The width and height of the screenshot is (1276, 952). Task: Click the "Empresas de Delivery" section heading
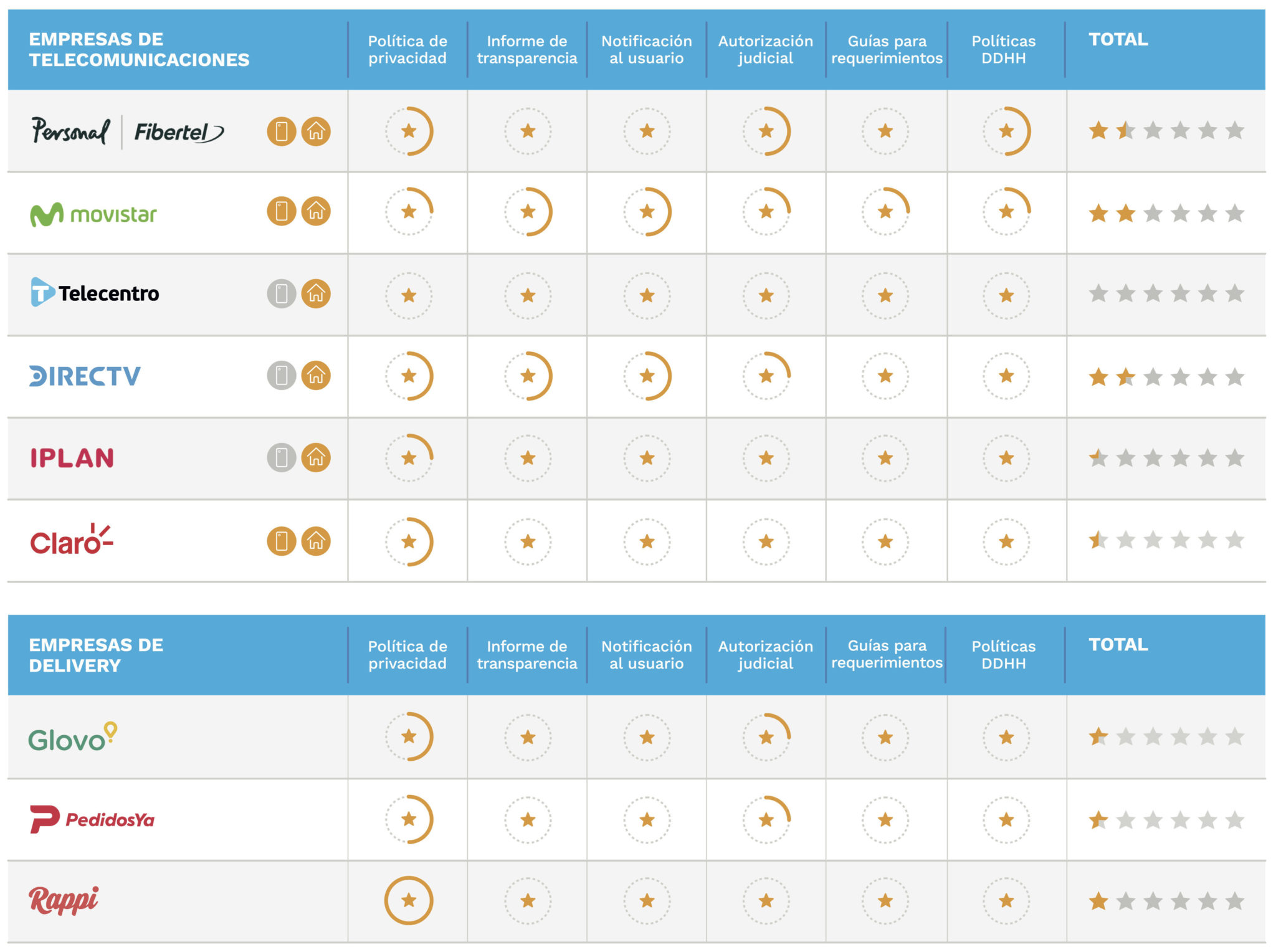(96, 655)
